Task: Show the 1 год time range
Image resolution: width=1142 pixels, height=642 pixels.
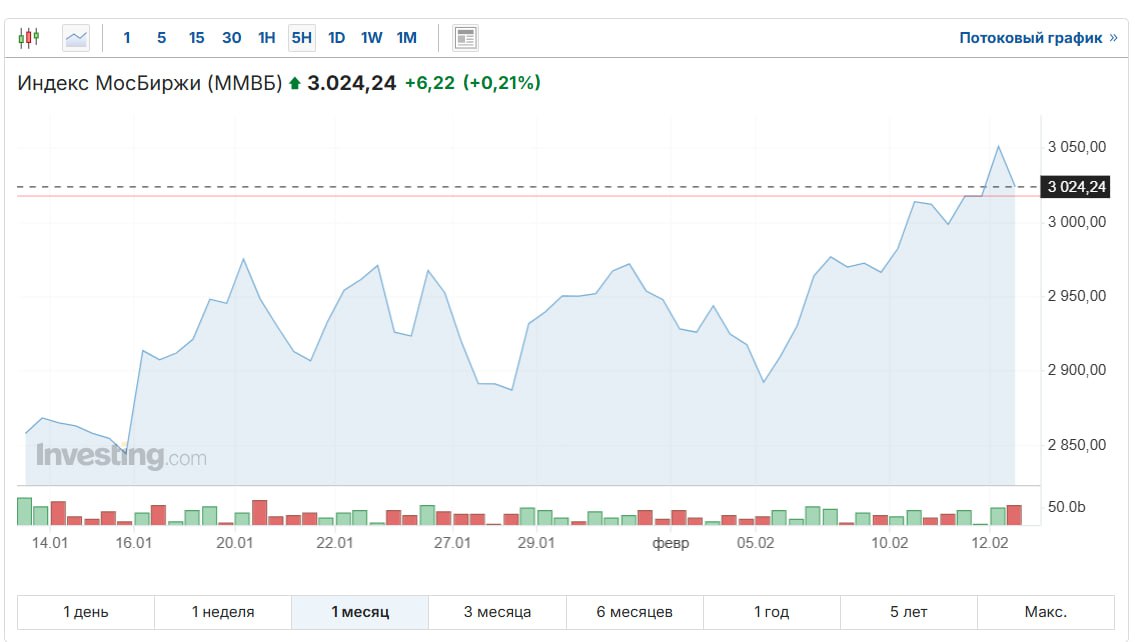Action: [x=771, y=612]
